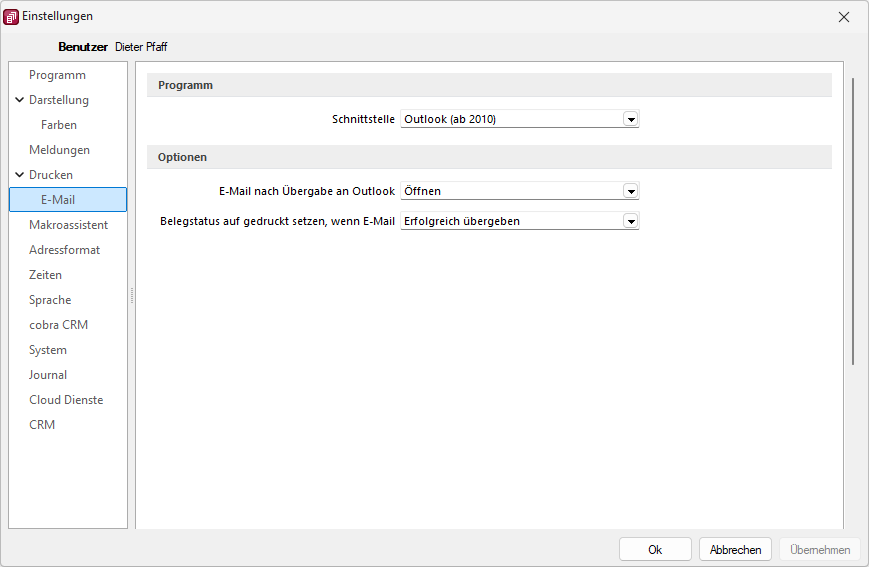Click the Einstellungen app icon in title bar
This screenshot has height=567, width=869.
click(x=11, y=17)
